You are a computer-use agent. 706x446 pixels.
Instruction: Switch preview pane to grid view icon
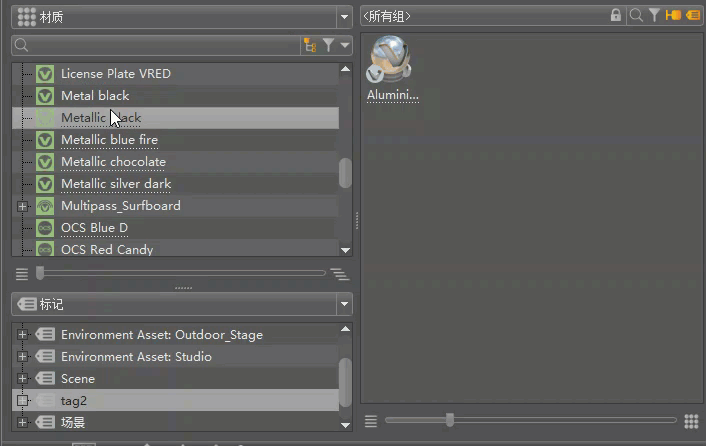(x=691, y=421)
